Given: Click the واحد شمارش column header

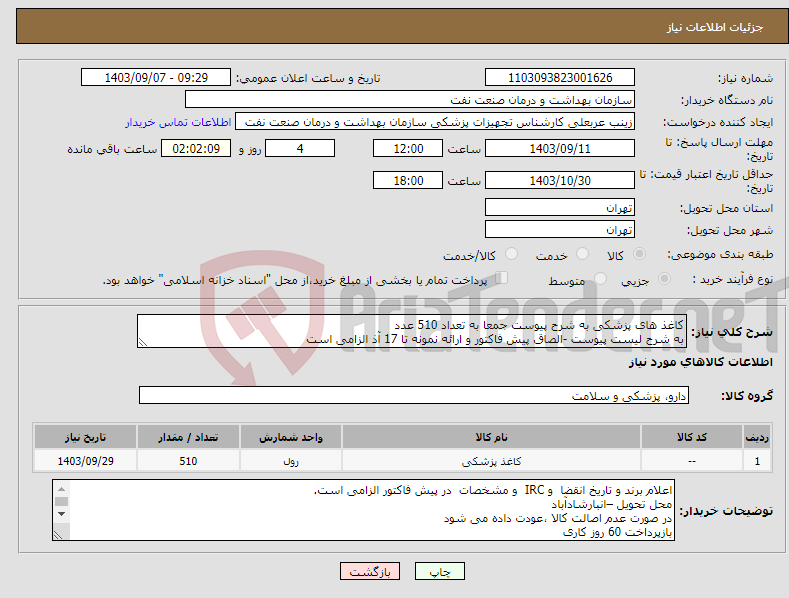Looking at the screenshot, I should tap(291, 437).
